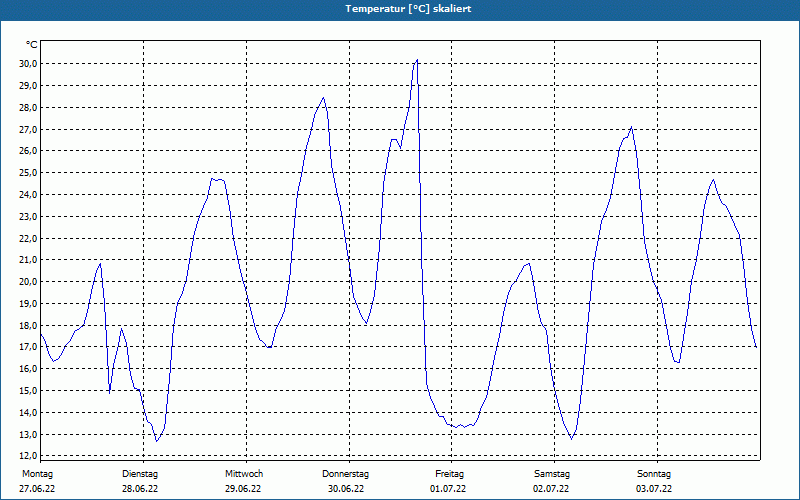Click the Samstag day label
Screen dimensions: 800x500
click(x=552, y=474)
